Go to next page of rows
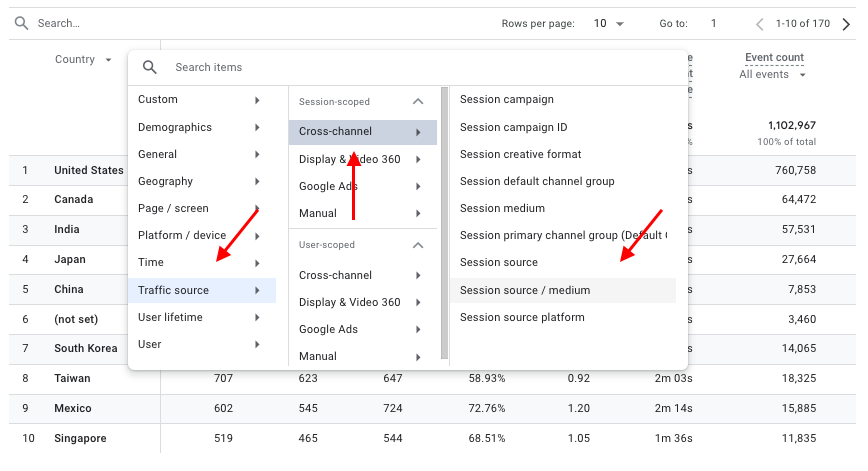The width and height of the screenshot is (868, 471). 847,23
